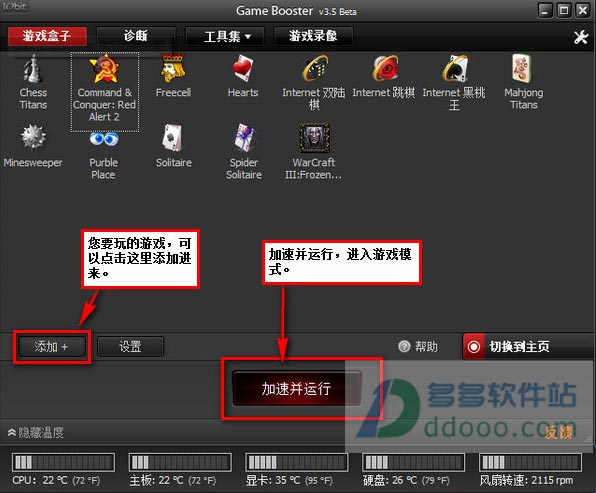
Task: Select the Hearts game icon
Action: tap(243, 69)
